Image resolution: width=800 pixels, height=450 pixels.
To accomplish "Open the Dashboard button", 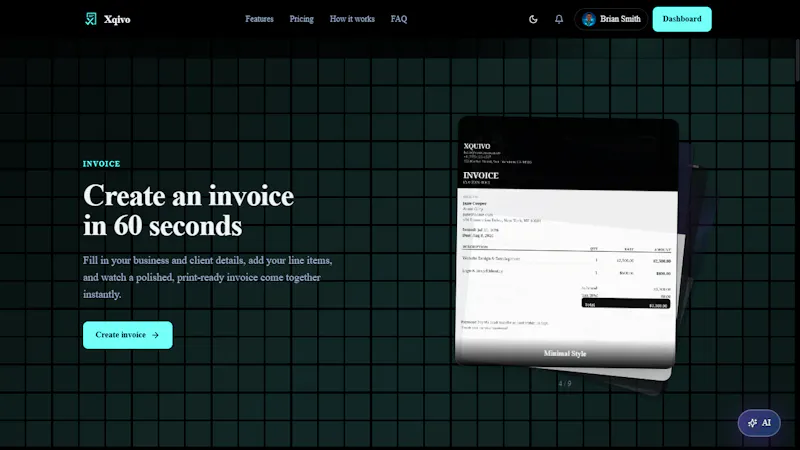I will tap(682, 19).
